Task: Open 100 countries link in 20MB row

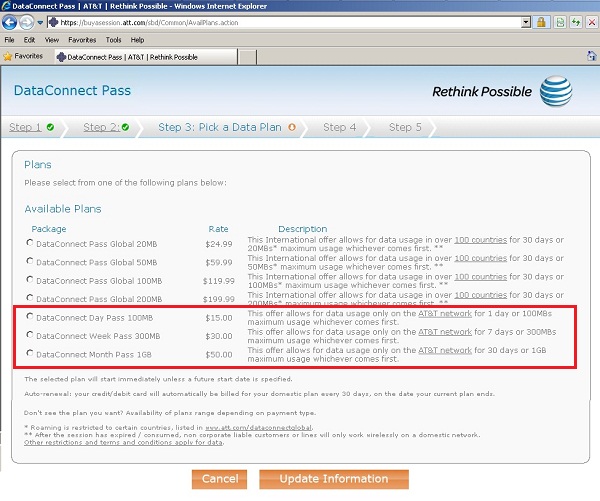Action: tap(480, 240)
